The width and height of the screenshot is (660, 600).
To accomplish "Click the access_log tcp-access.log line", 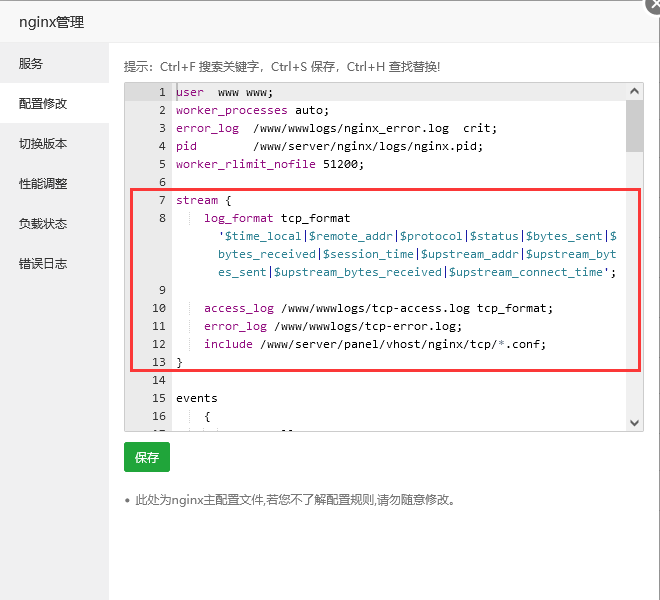I will coord(378,309).
